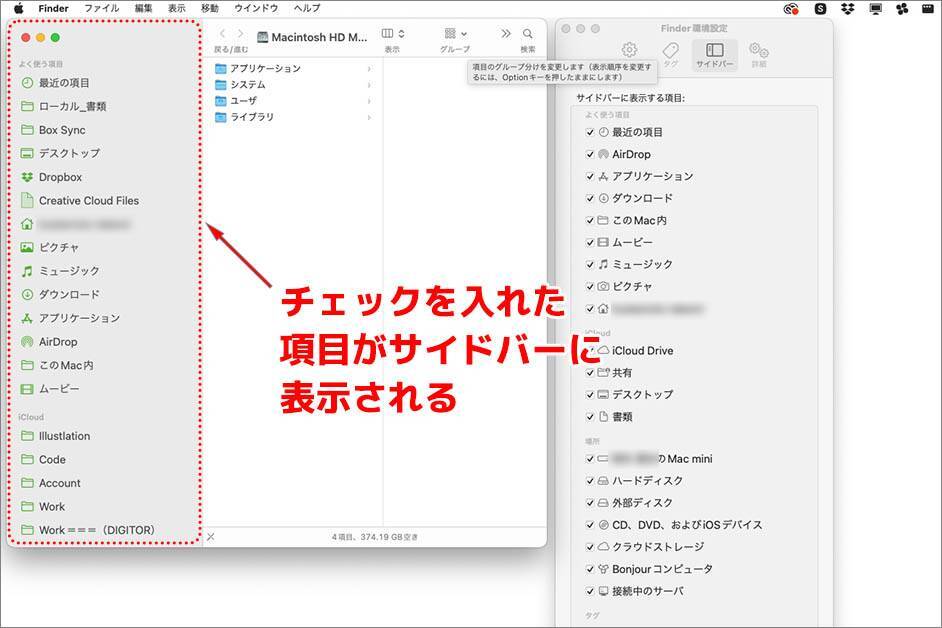Open the 表示 view mode dropdown
The height and width of the screenshot is (628, 942).
tap(393, 34)
